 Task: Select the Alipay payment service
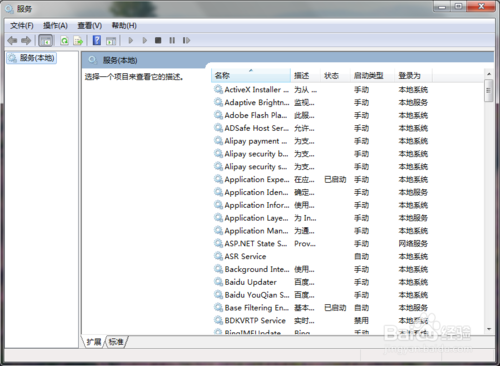point(321,141)
